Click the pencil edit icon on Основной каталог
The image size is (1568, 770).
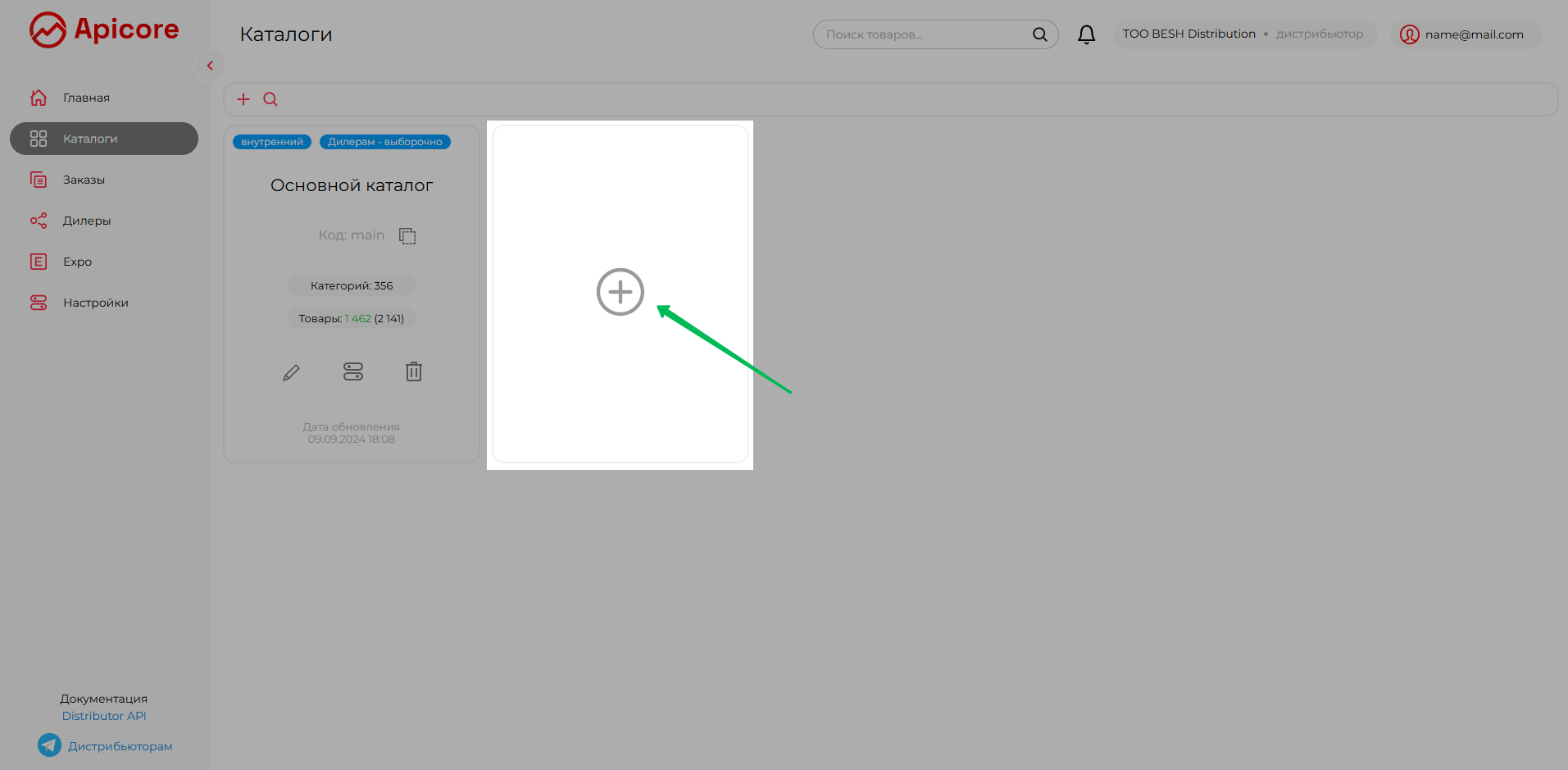click(291, 372)
